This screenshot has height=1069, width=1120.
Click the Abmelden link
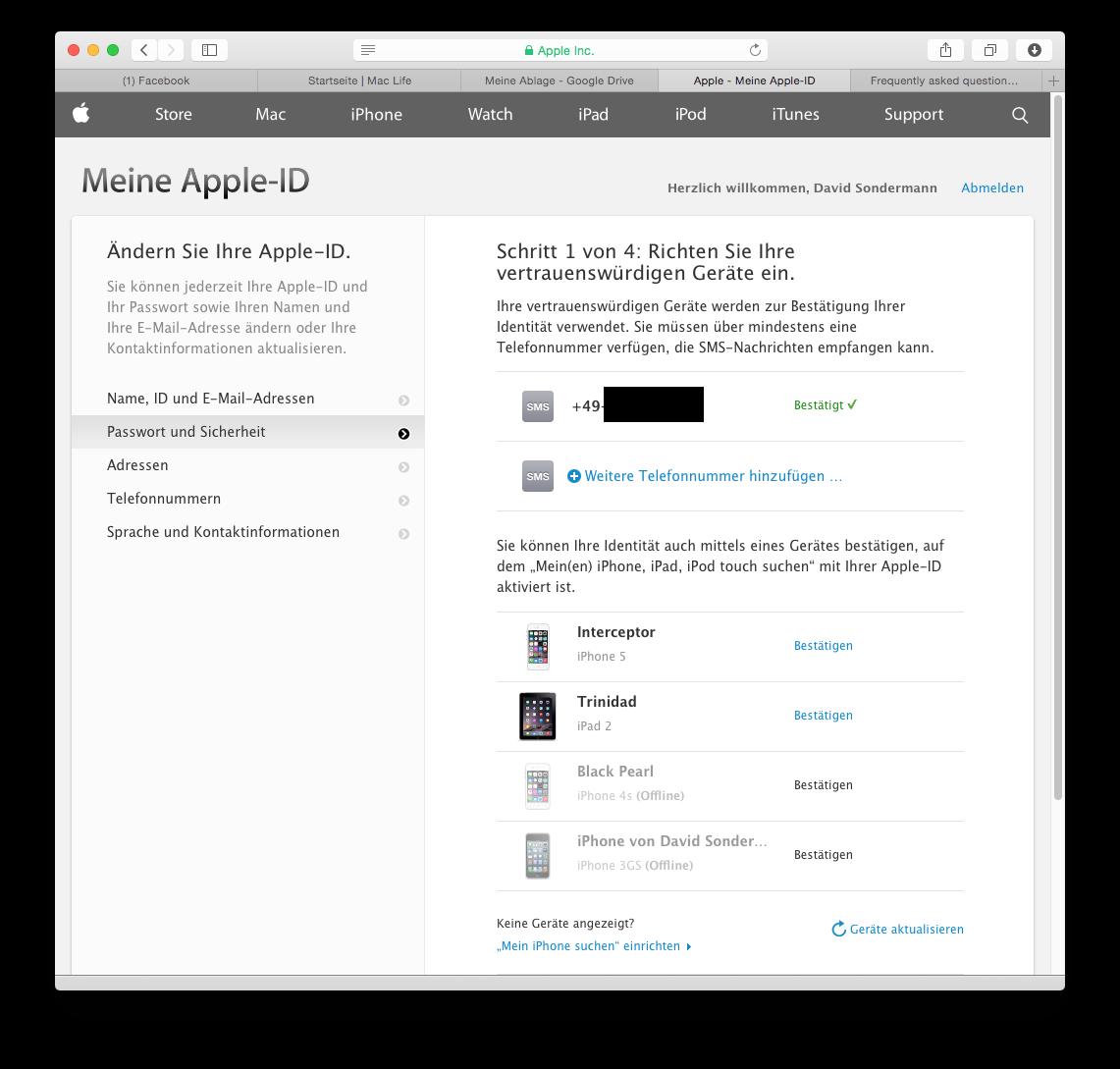(992, 187)
